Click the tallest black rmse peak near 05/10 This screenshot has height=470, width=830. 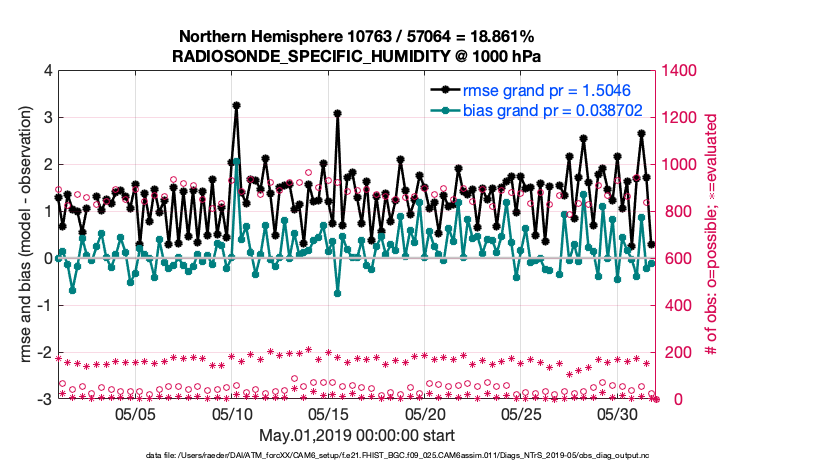pyautogui.click(x=236, y=105)
